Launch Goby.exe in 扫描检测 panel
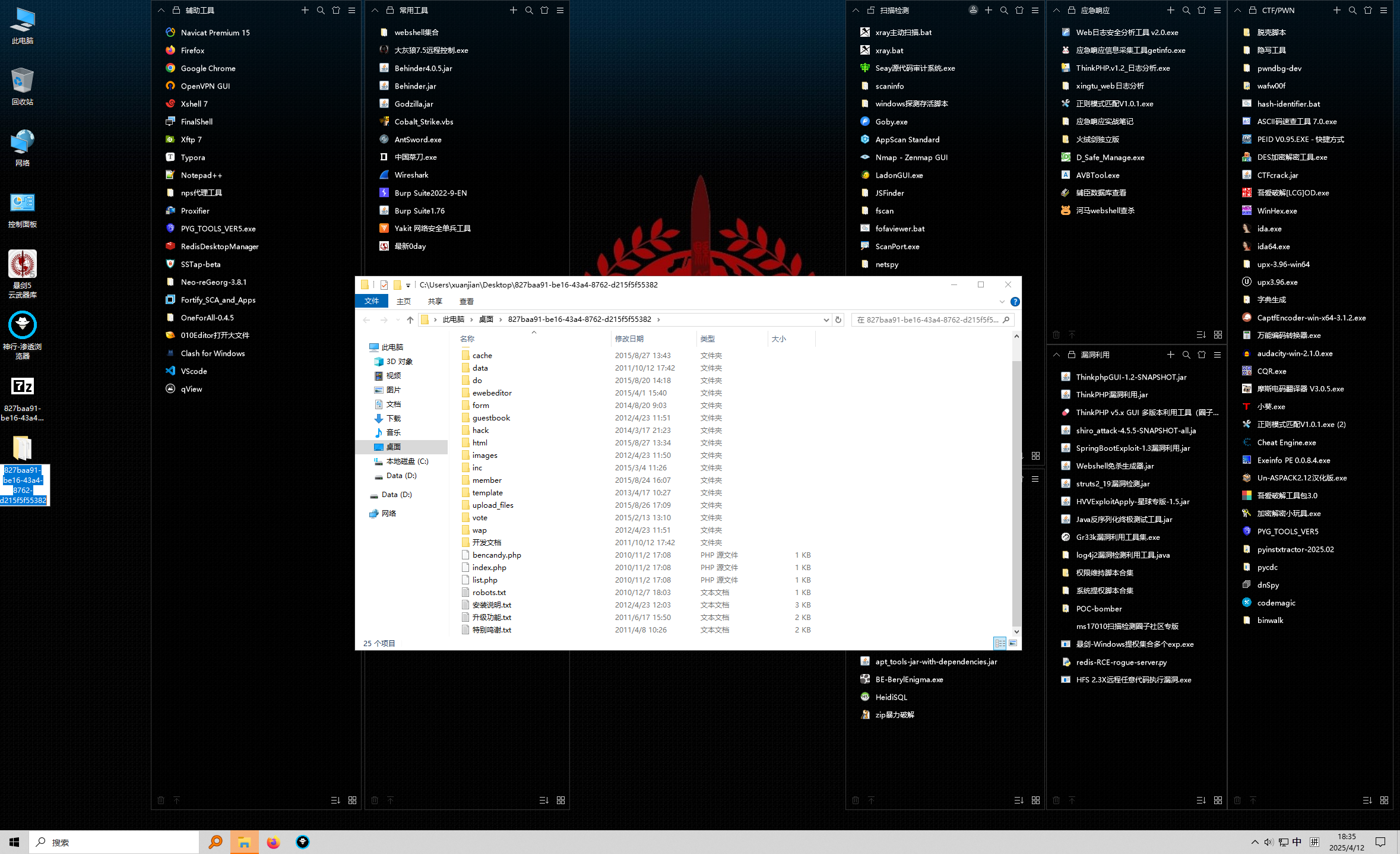 [884, 122]
